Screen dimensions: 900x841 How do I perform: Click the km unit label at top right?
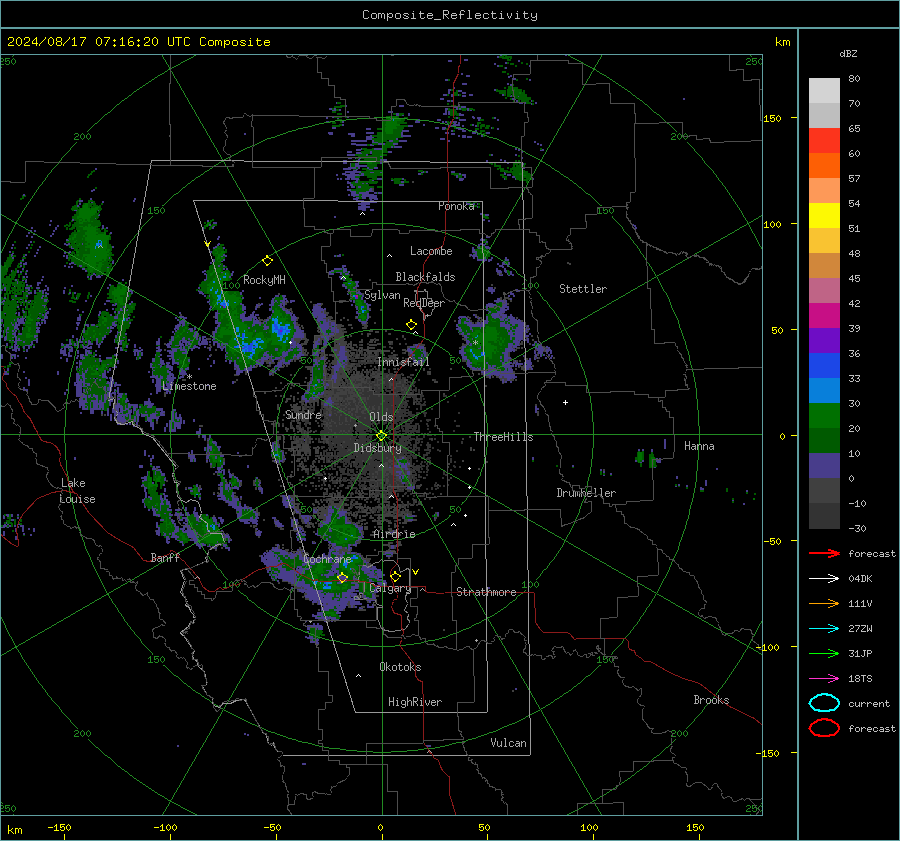[x=782, y=42]
